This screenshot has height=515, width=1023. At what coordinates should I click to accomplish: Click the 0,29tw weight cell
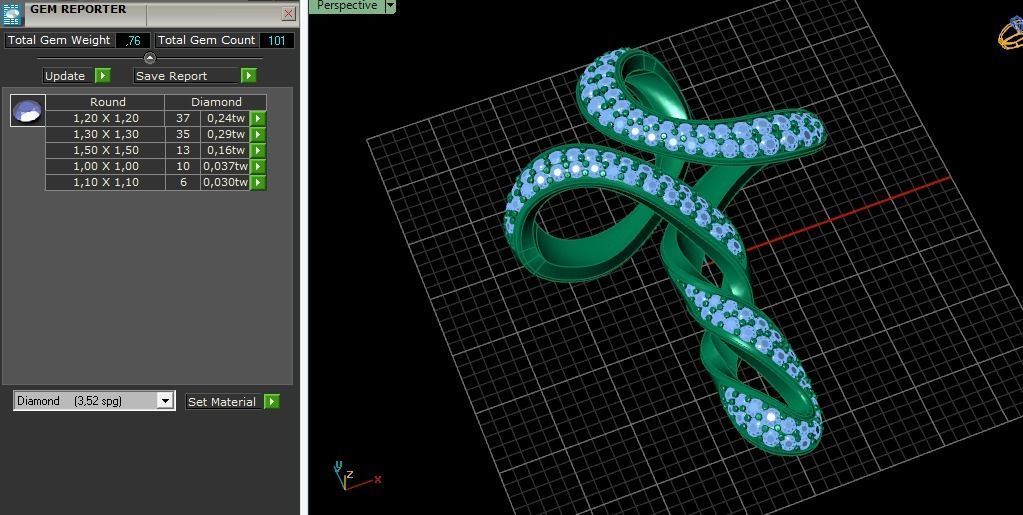(226, 134)
